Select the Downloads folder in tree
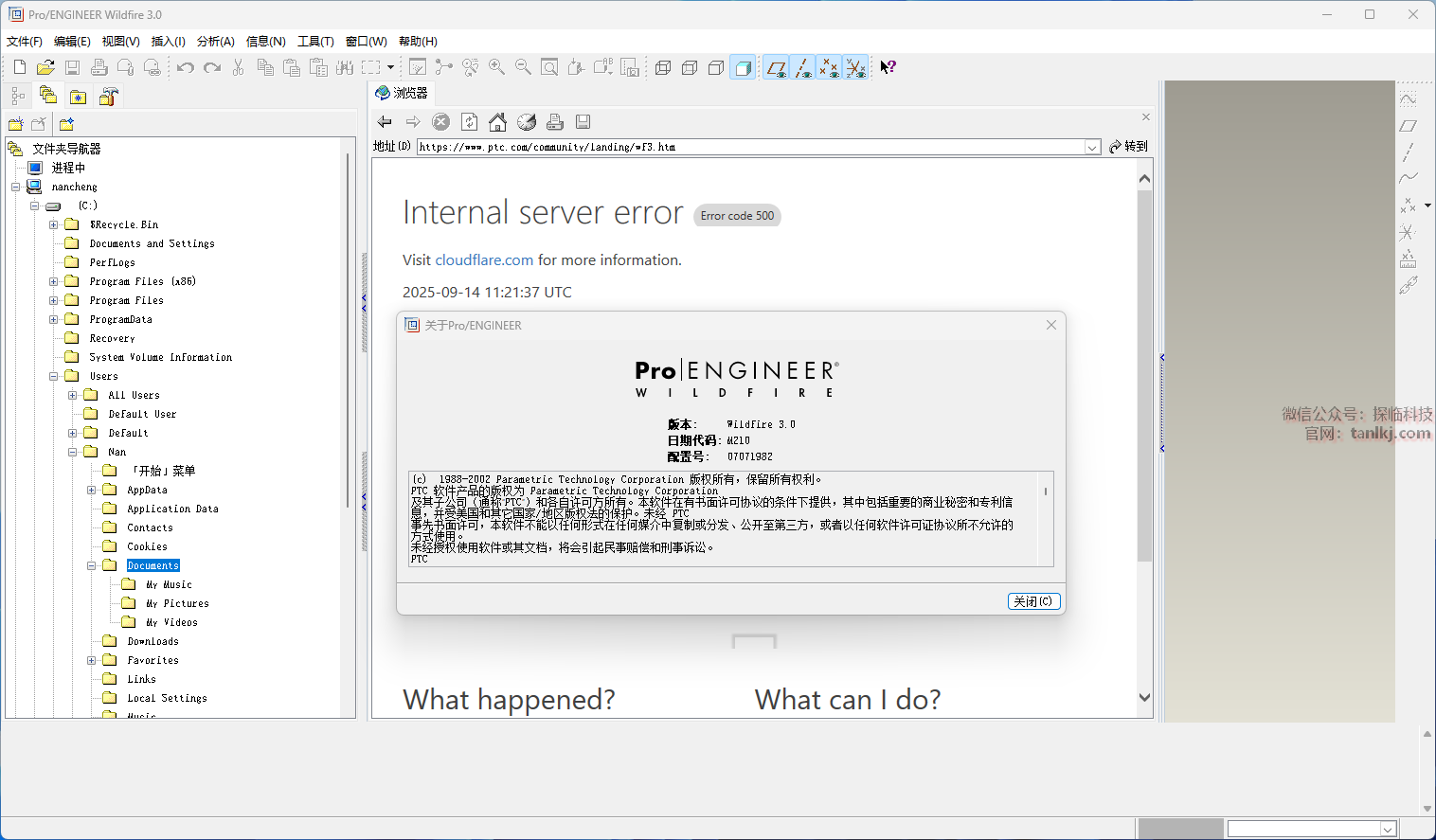Image resolution: width=1436 pixels, height=840 pixels. pyautogui.click(x=153, y=641)
